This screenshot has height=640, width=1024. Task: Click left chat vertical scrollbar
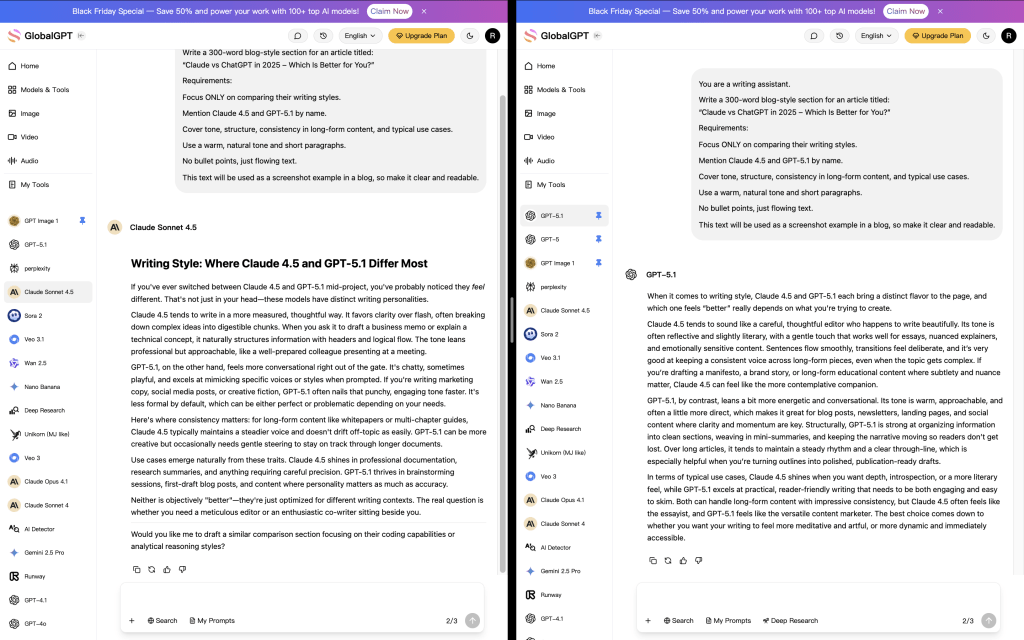(502, 333)
